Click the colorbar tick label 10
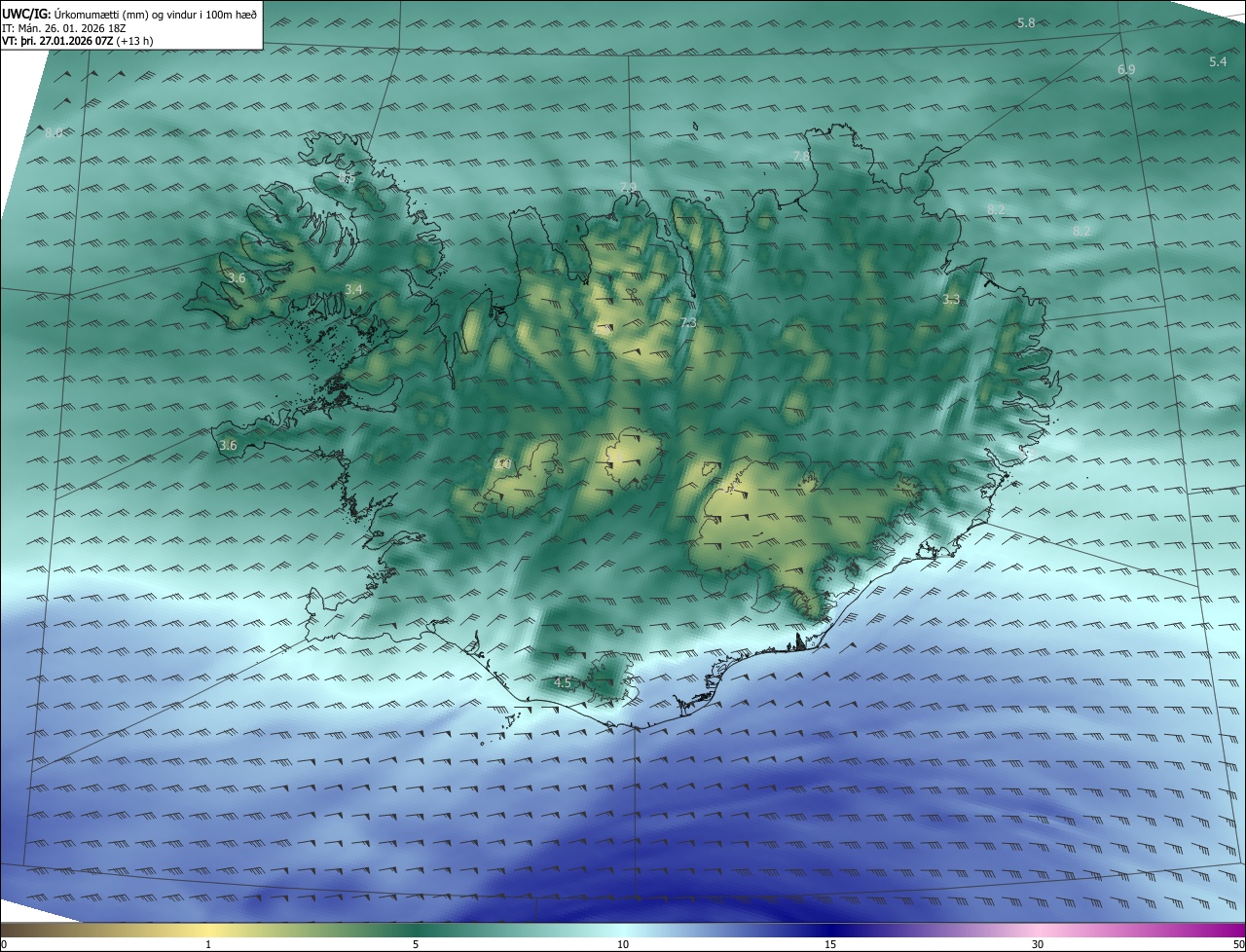Screen dimensions: 1246x952 click(x=623, y=944)
